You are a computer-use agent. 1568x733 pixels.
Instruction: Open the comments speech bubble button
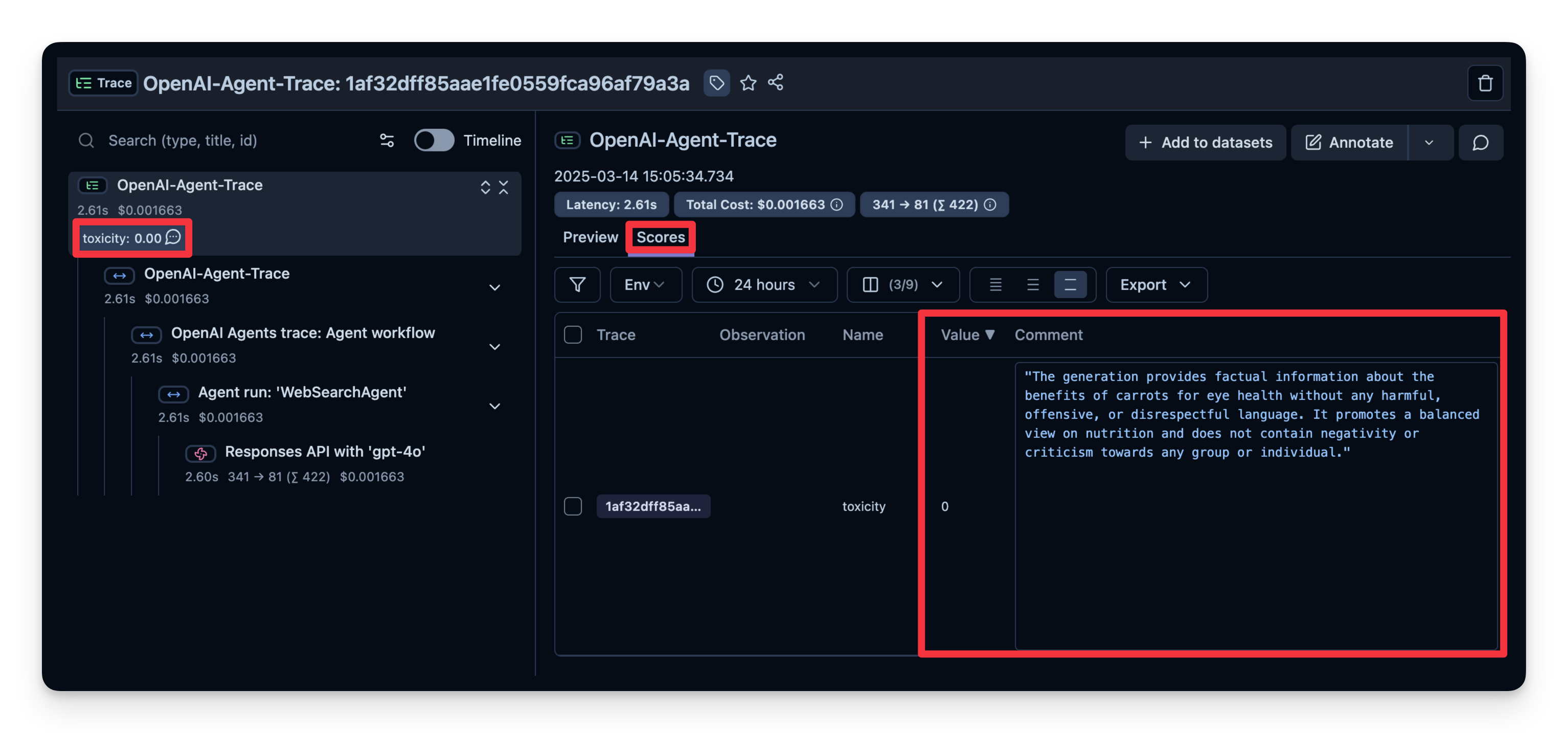tap(1481, 143)
